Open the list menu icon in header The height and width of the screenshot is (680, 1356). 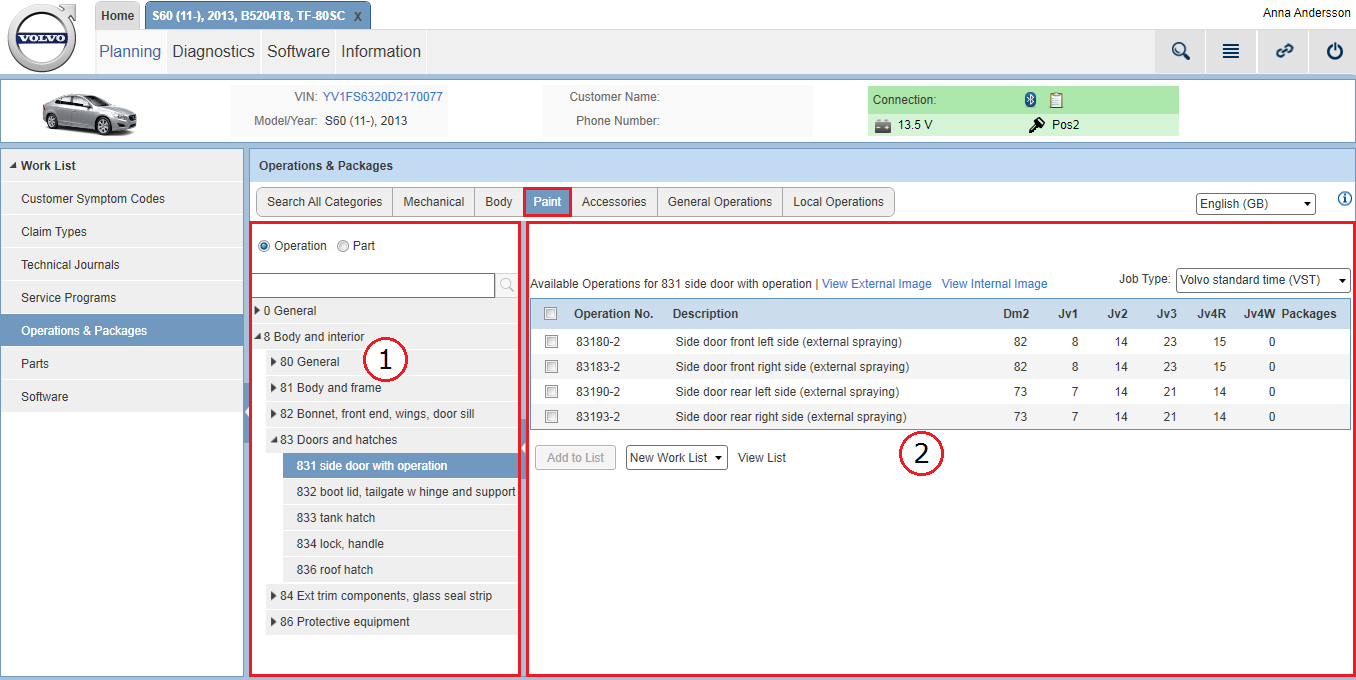(x=1231, y=52)
